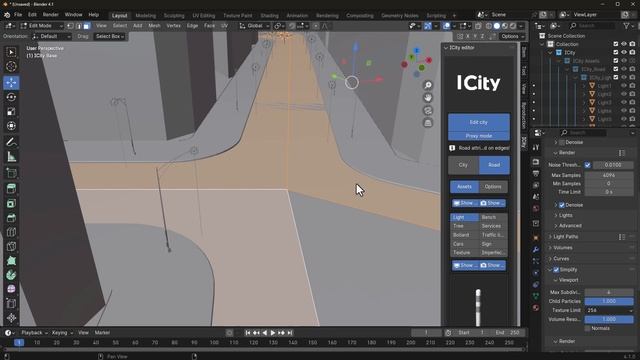Toggle camera view icon in viewport
The height and width of the screenshot is (360, 640).
coord(428,110)
